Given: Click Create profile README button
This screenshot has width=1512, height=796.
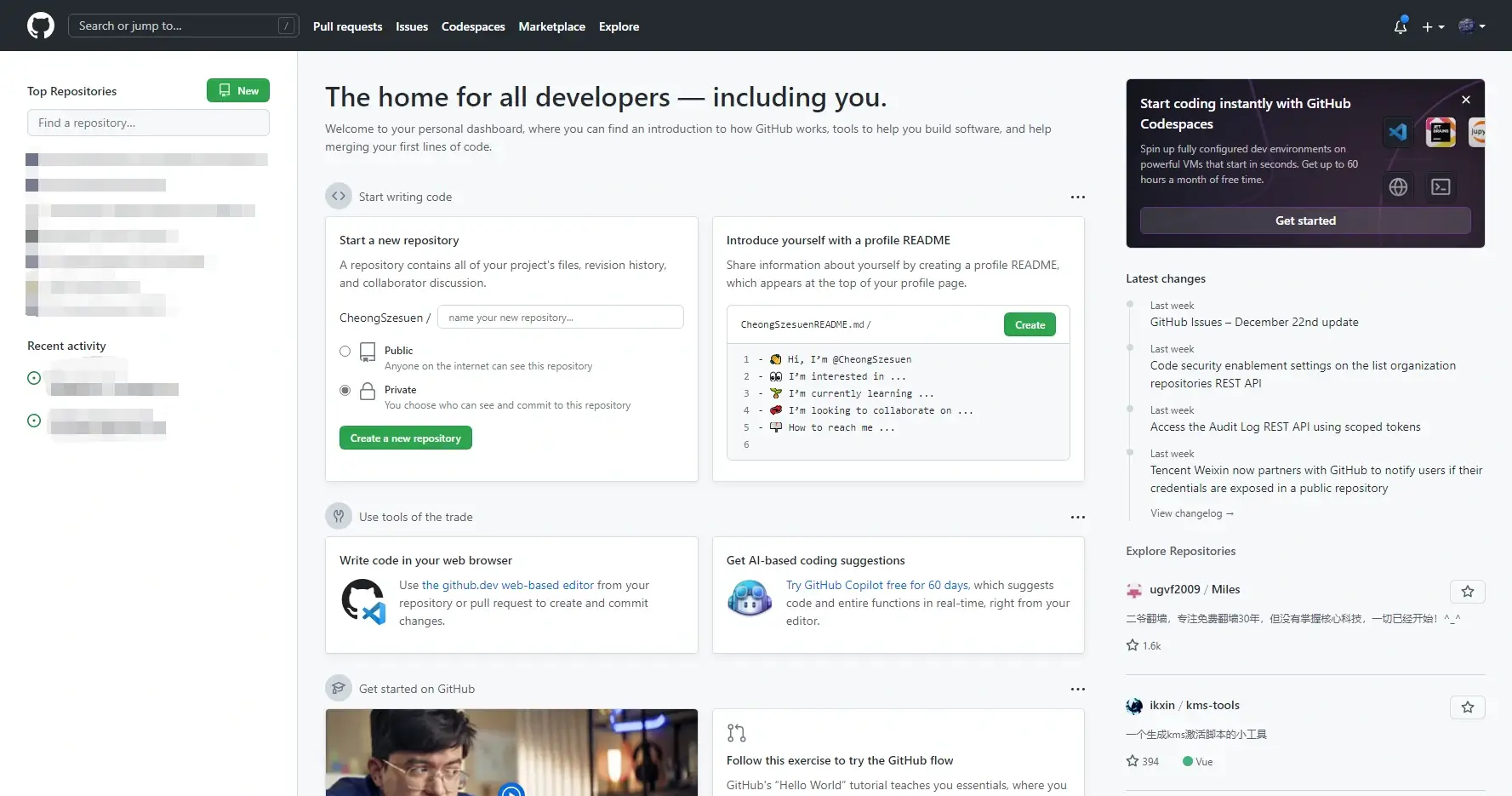Looking at the screenshot, I should coord(1030,324).
